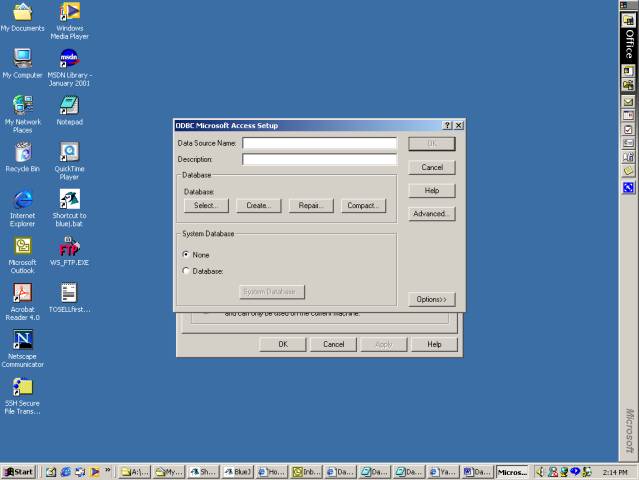The width and height of the screenshot is (639, 480).
Task: Click New Note yellow icon in Office bar
Action: click(x=628, y=171)
